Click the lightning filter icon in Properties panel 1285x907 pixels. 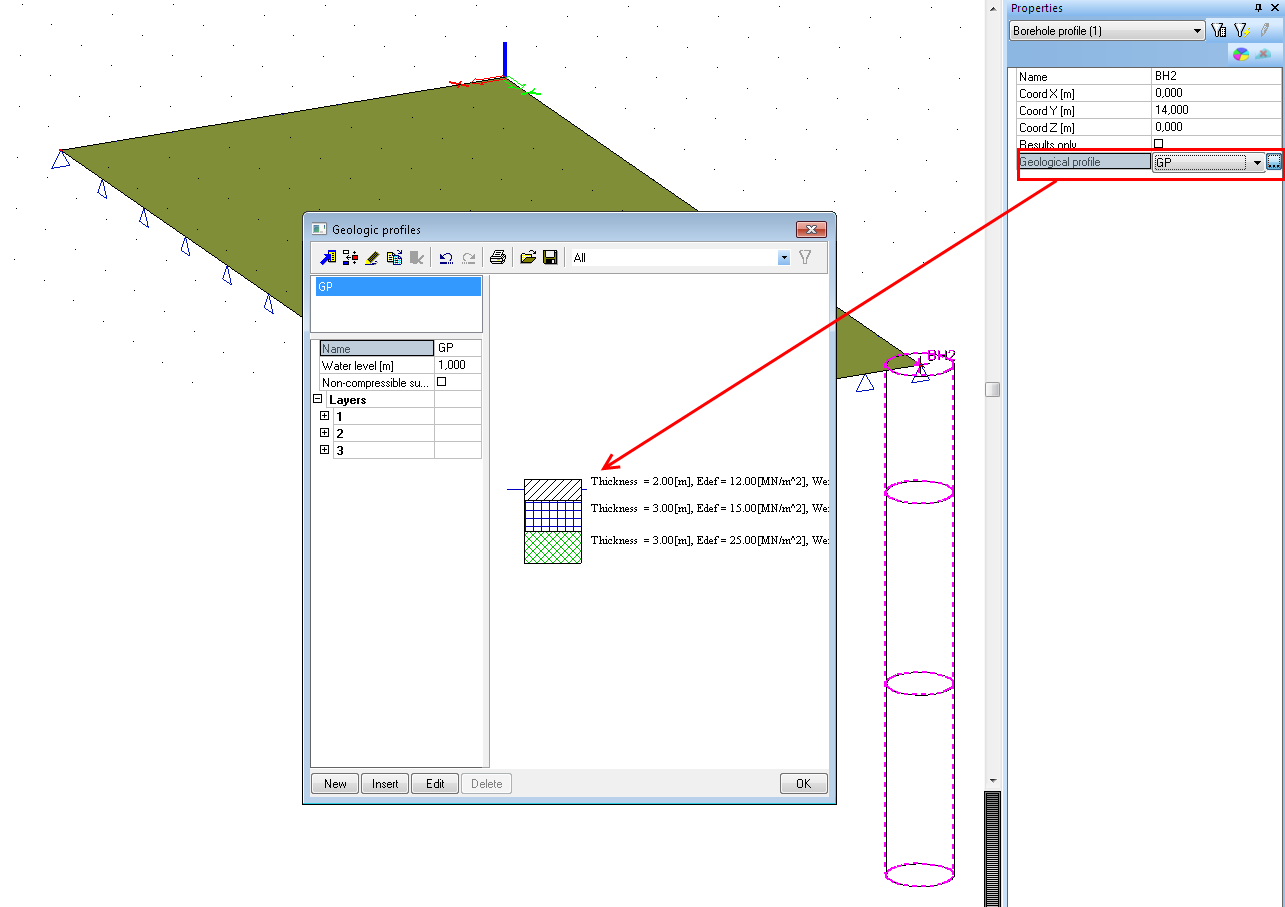tap(1241, 31)
